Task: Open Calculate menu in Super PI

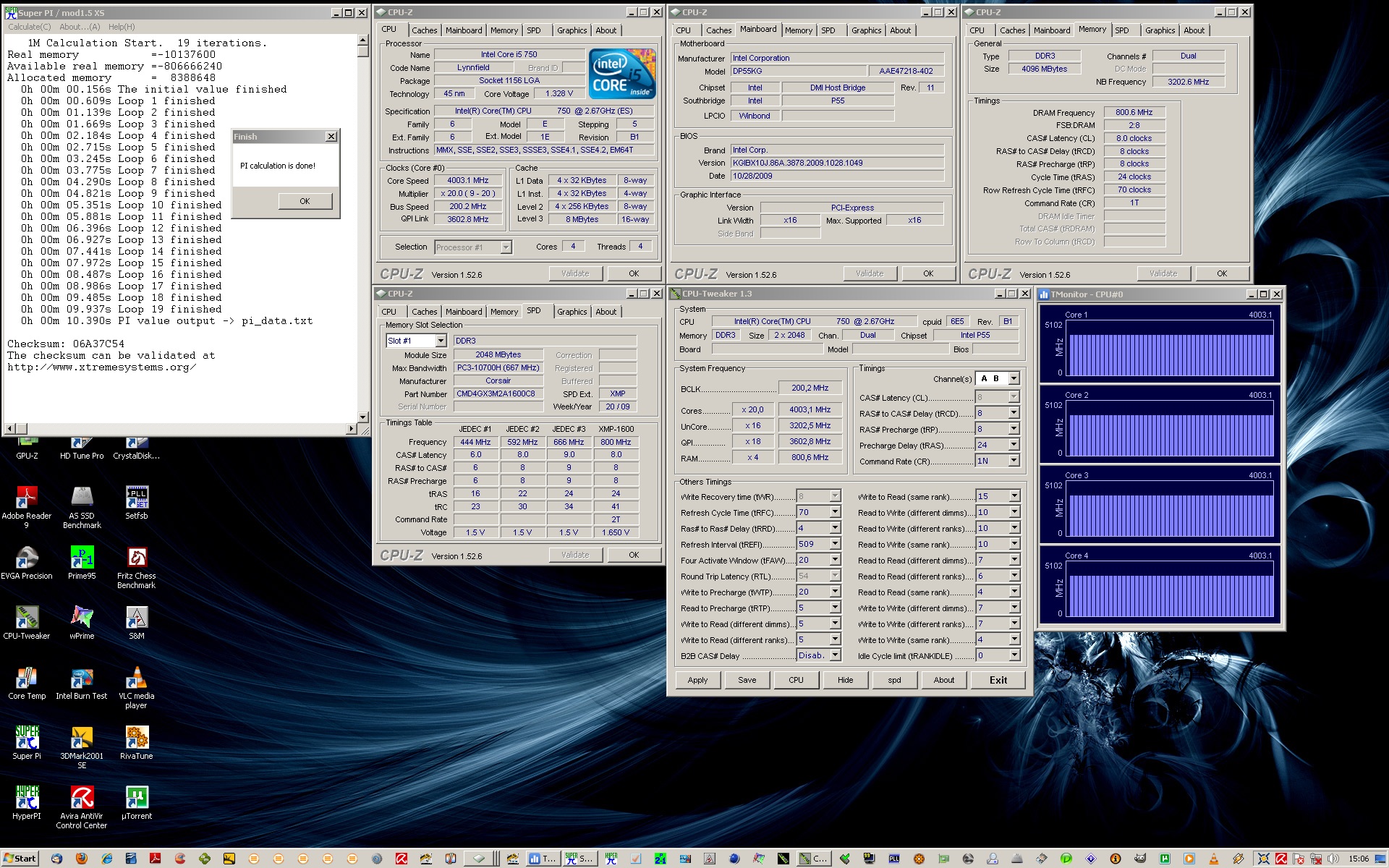Action: click(29, 27)
